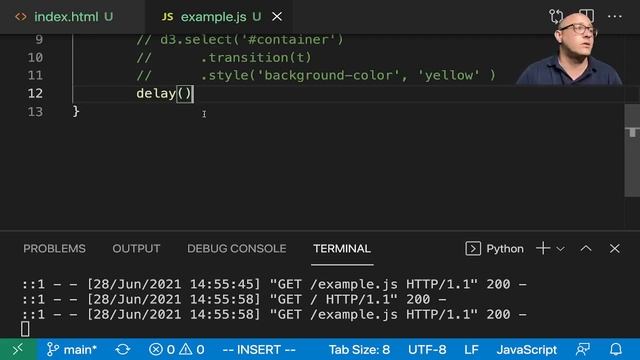Click the terminal "GET / HTTP/1.1" log line
This screenshot has height=360, width=640.
click(233, 299)
